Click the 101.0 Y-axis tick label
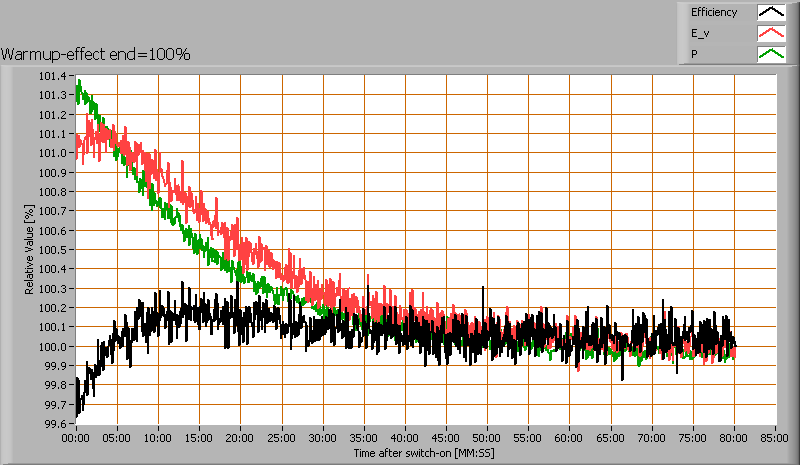Viewport: 800px width, 465px height. pyautogui.click(x=53, y=153)
